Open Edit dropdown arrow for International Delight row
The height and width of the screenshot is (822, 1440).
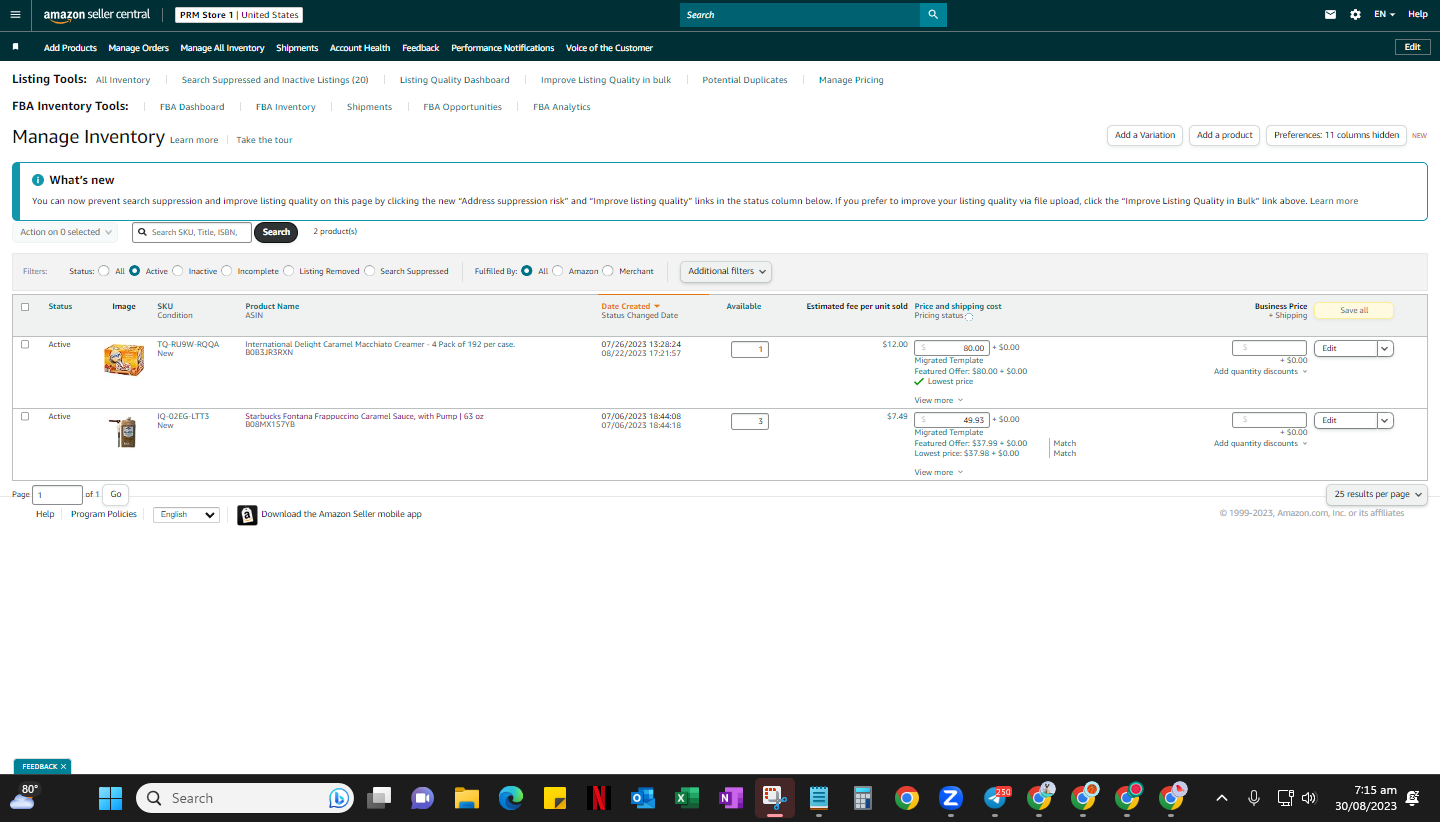tap(1385, 348)
